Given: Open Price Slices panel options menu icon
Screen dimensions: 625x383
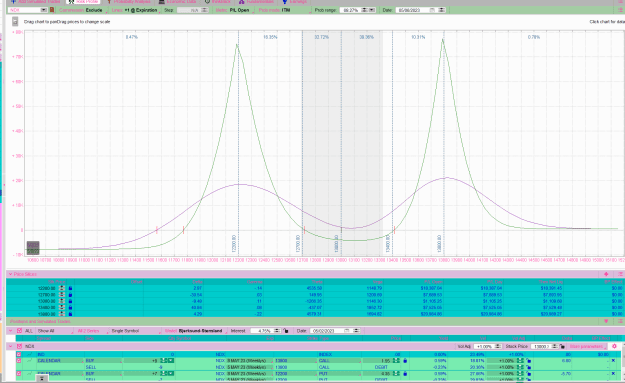Looking at the screenshot, I should point(620,274).
